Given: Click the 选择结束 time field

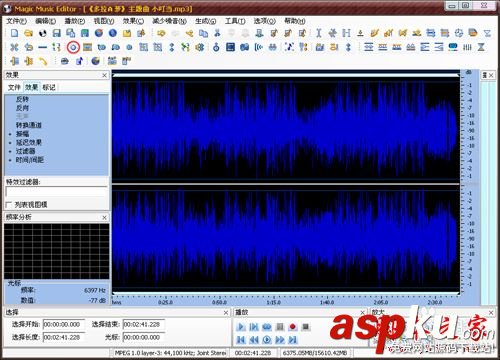Looking at the screenshot, I should coord(144,324).
